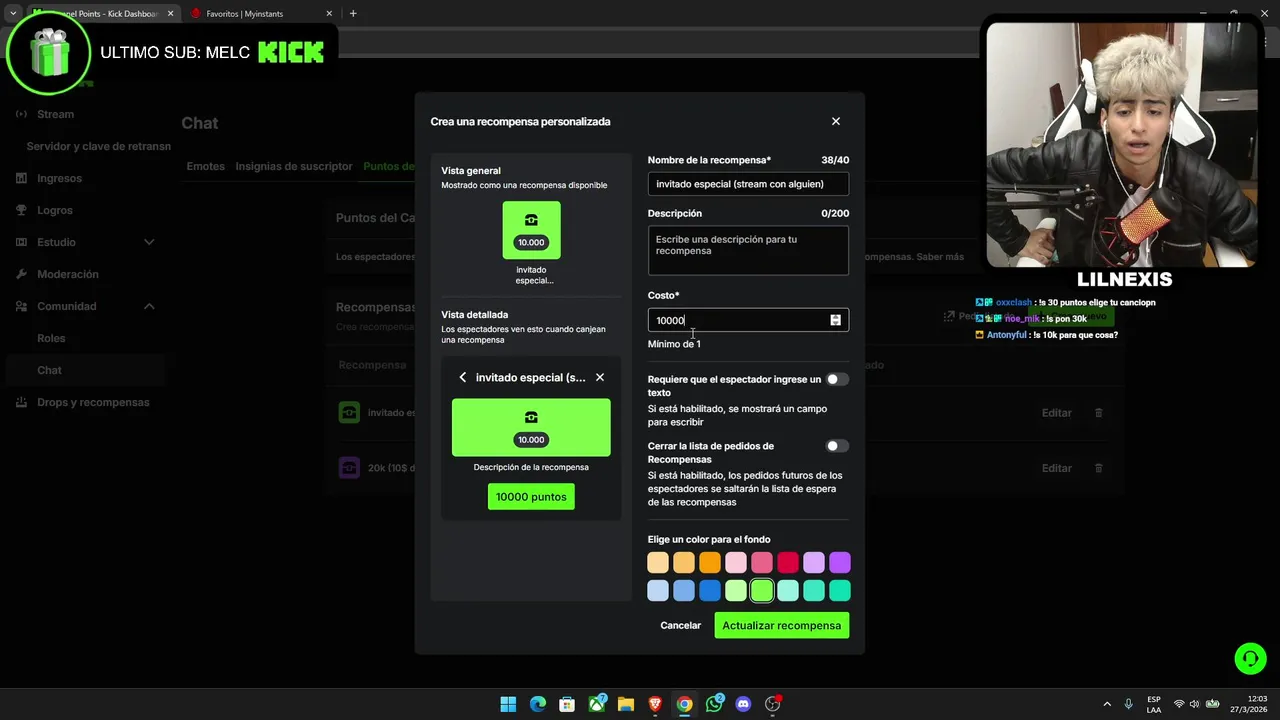The width and height of the screenshot is (1280, 720).
Task: Open Brave browser from taskbar
Action: (655, 704)
